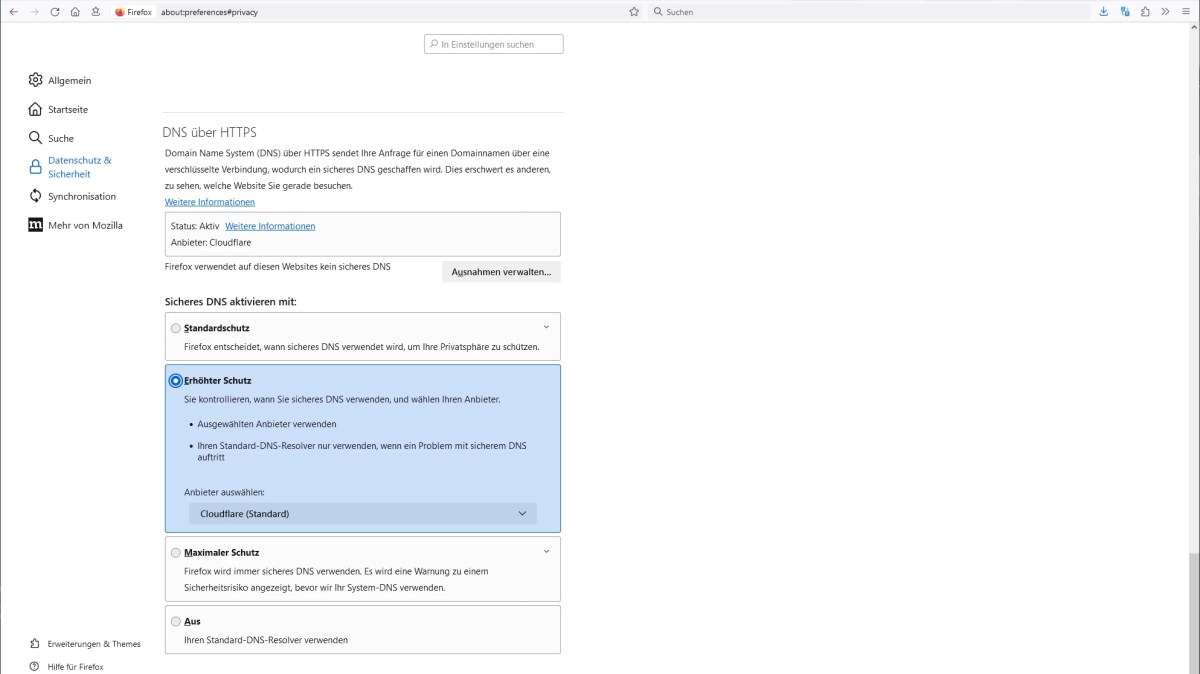Click the Ausnahmen verwalten button
1200x674 pixels.
point(501,272)
